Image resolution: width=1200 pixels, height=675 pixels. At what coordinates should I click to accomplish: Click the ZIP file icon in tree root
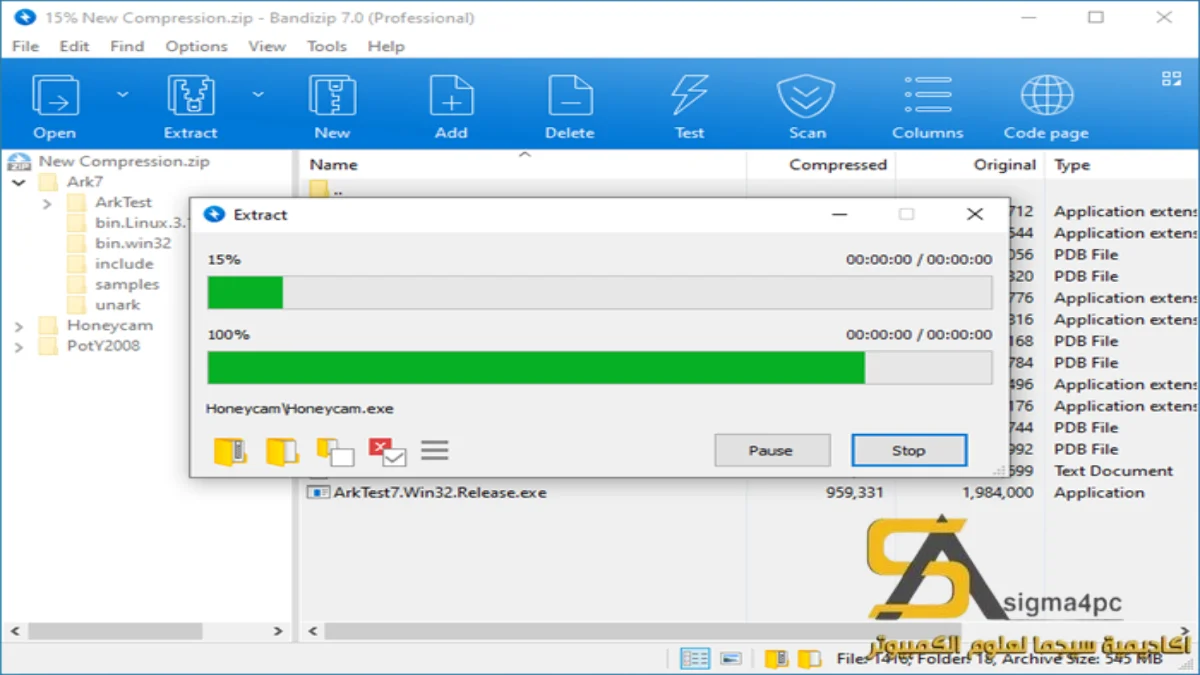pos(20,162)
